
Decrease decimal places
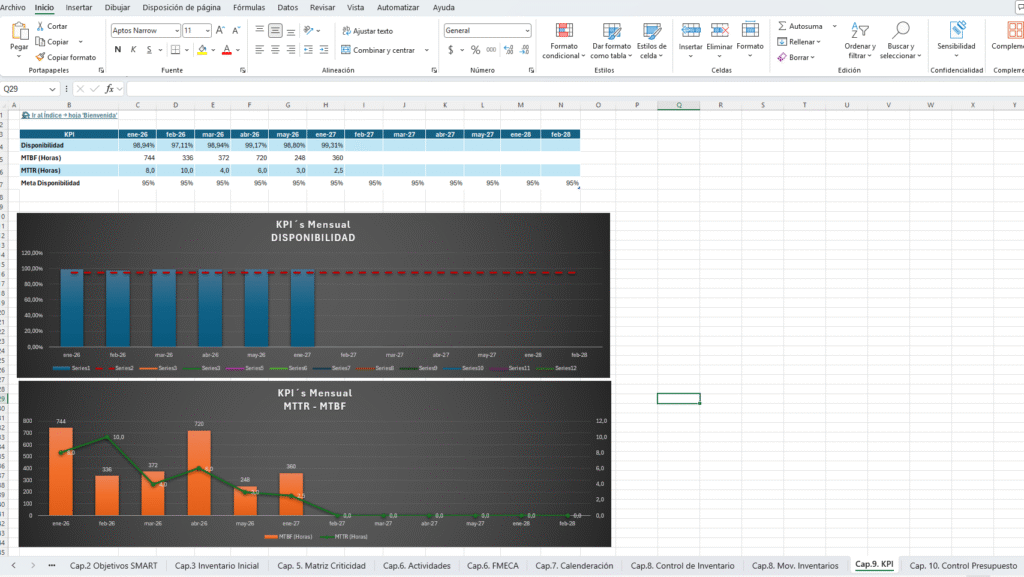[524, 50]
